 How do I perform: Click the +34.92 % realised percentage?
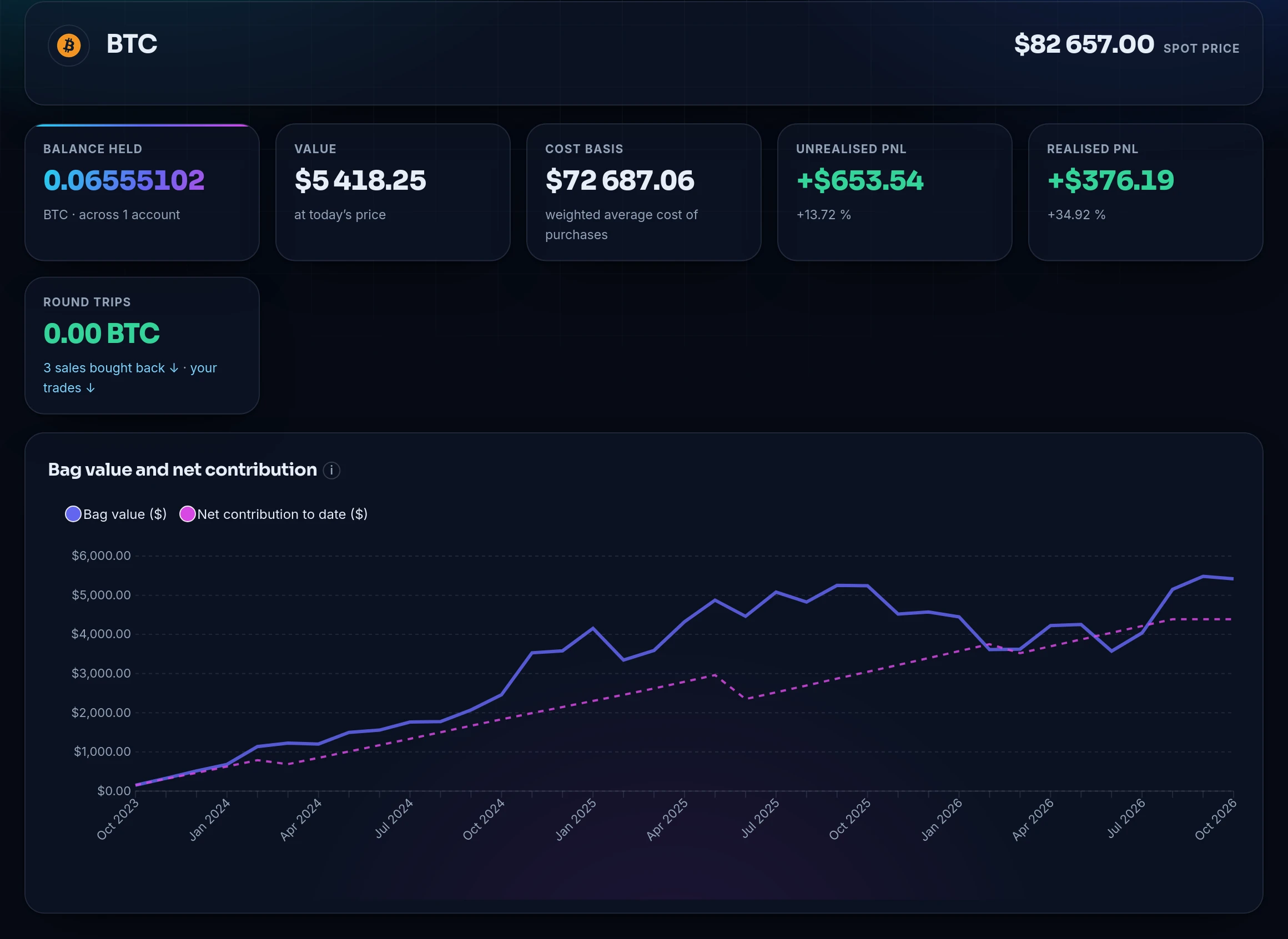1076,215
